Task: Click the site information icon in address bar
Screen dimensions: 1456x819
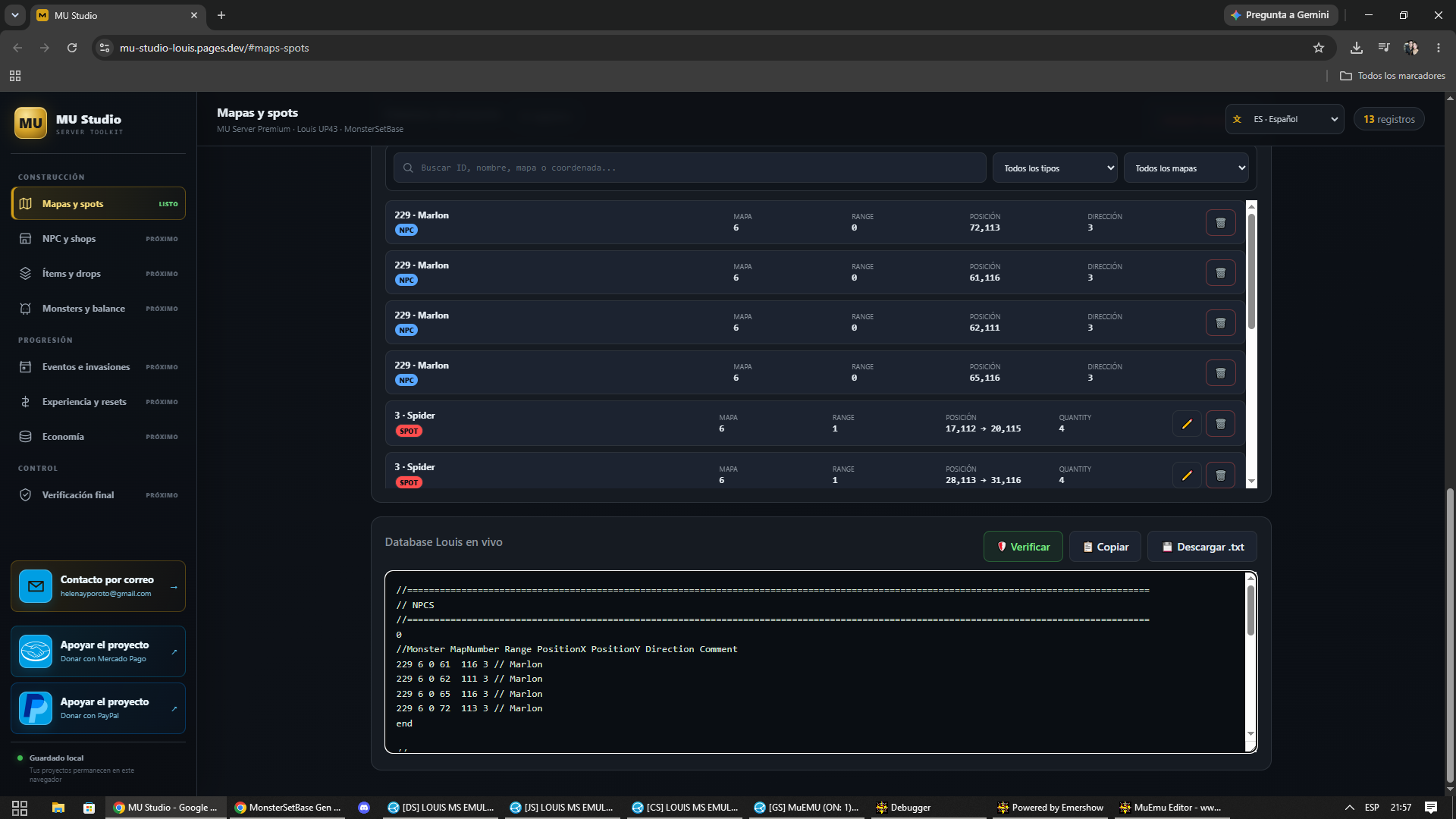Action: [105, 48]
